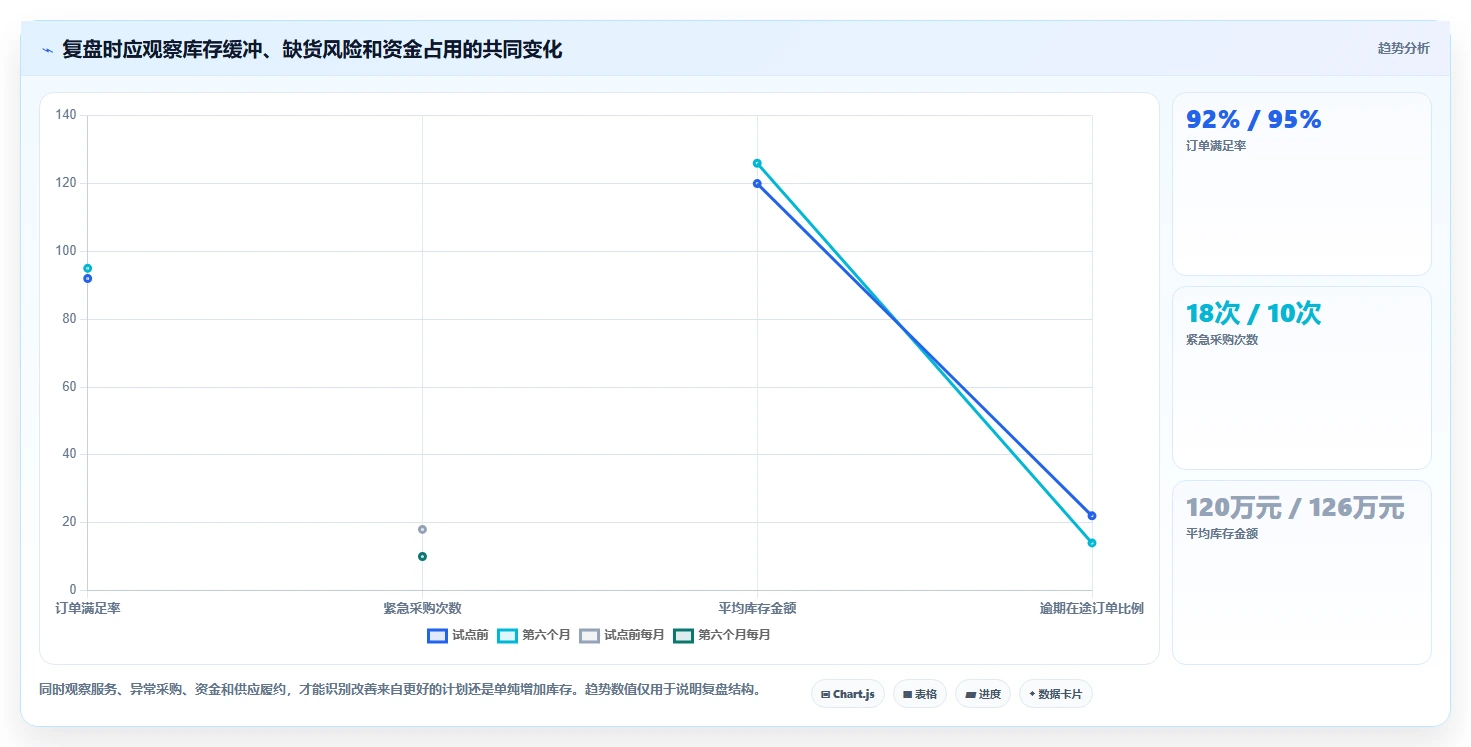Click the 订单满足率 axis label
The image size is (1471, 747).
click(x=88, y=608)
